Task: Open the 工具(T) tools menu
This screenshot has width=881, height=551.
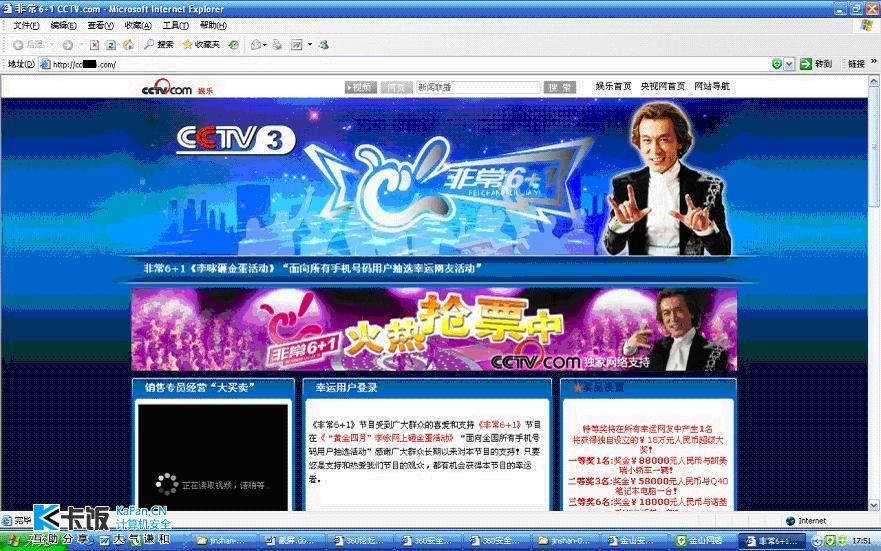Action: 176,25
